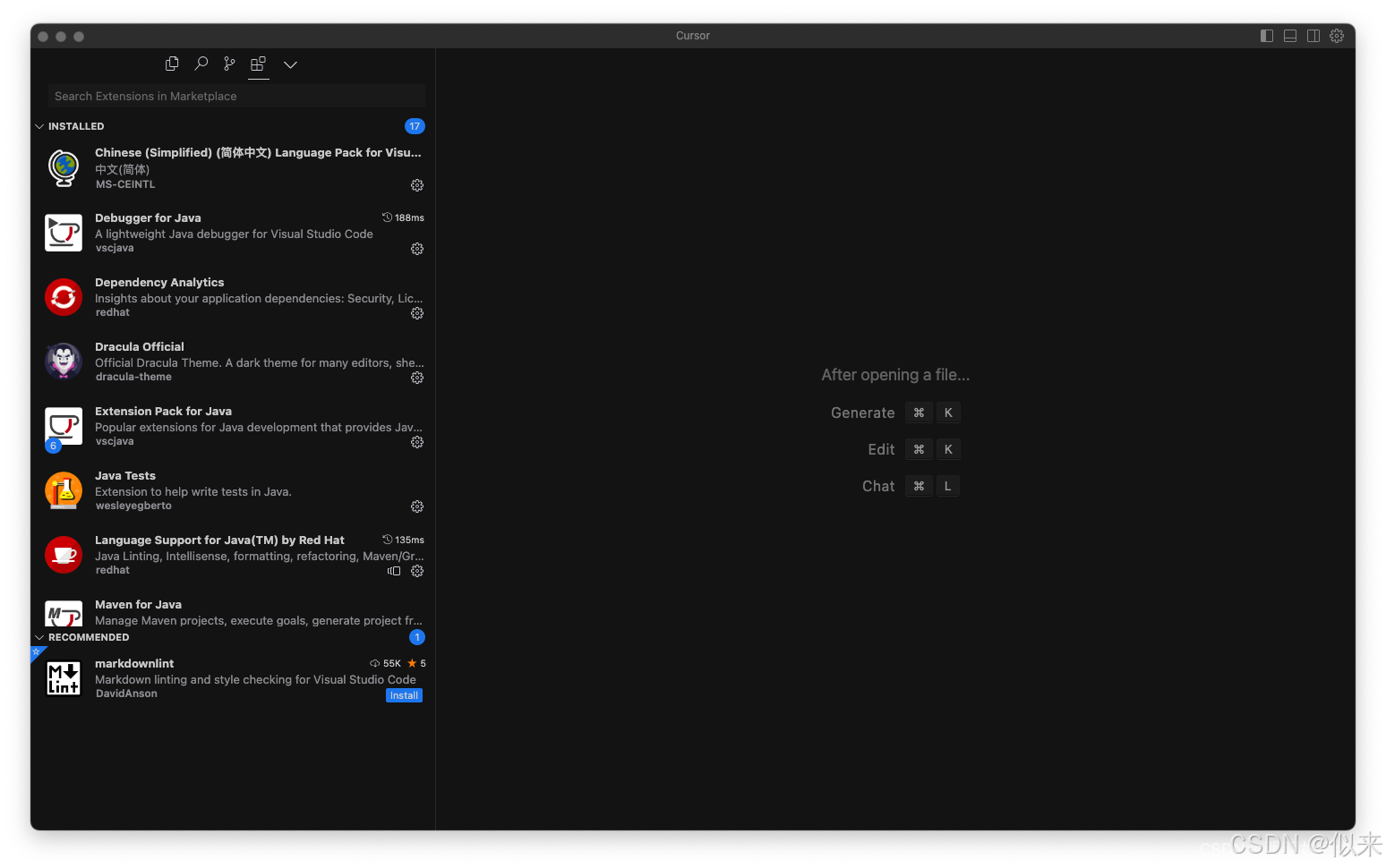
Task: Click the 55K download count on markdownlint
Action: coord(386,663)
